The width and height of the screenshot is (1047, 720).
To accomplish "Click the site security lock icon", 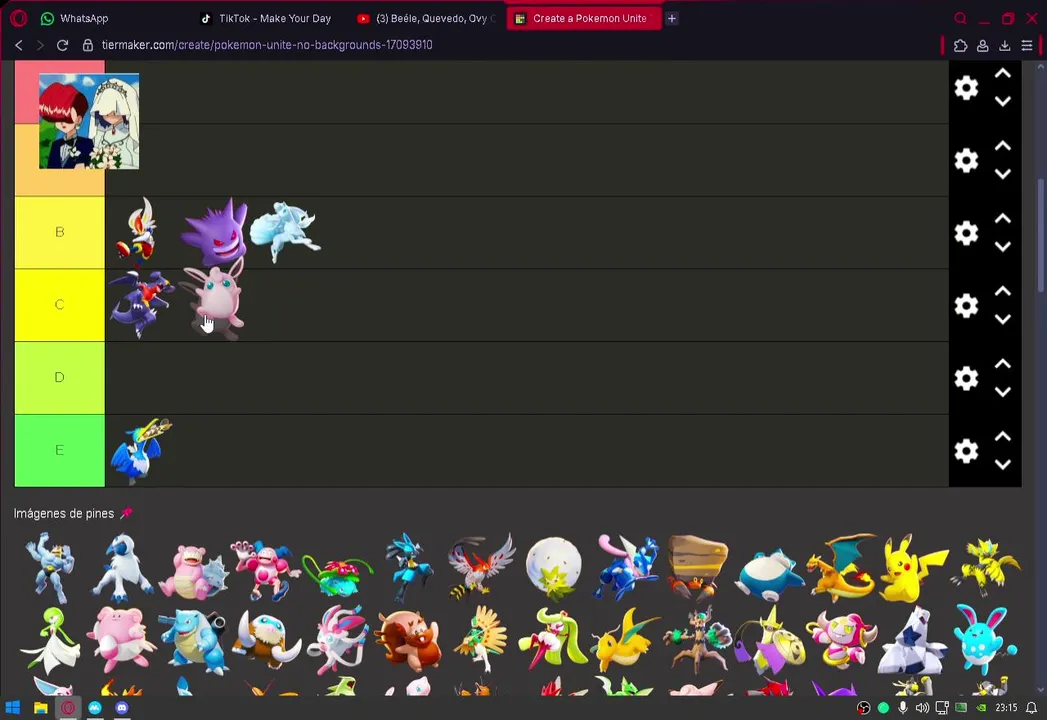I will (x=87, y=45).
